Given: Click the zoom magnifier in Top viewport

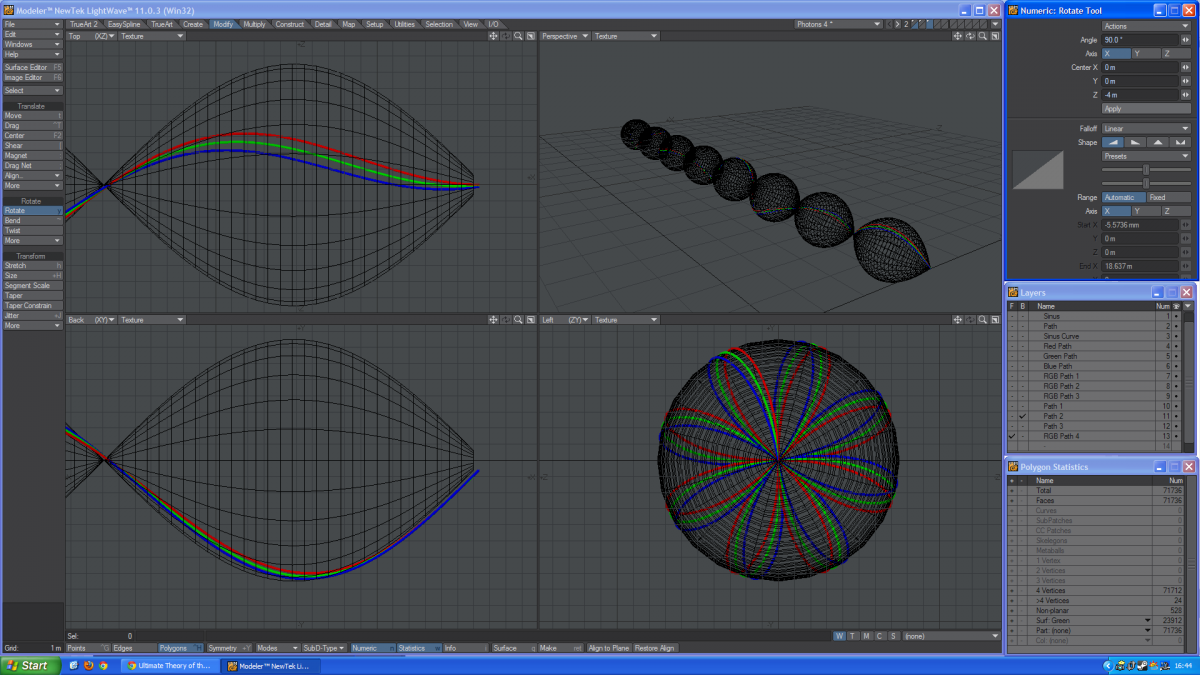Looking at the screenshot, I should [x=518, y=36].
